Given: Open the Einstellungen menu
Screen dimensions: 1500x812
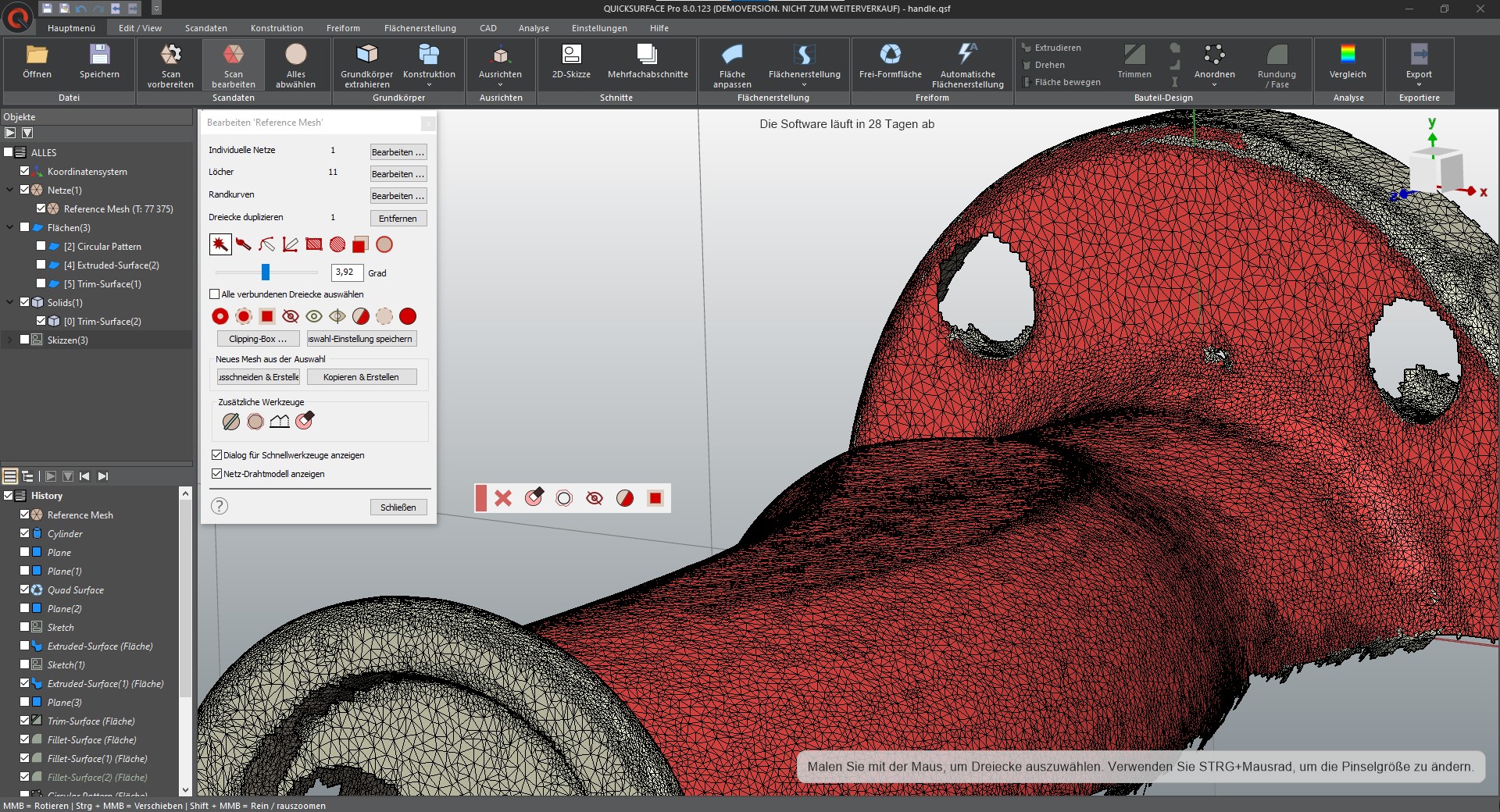Looking at the screenshot, I should 599,28.
